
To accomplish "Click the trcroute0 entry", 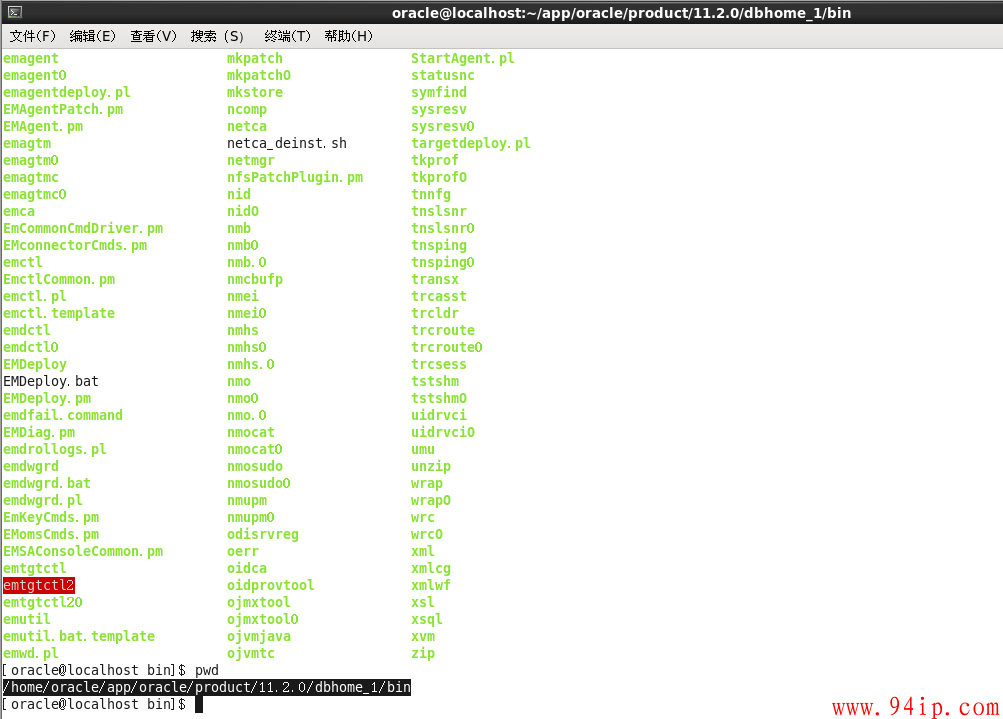I will 446,347.
